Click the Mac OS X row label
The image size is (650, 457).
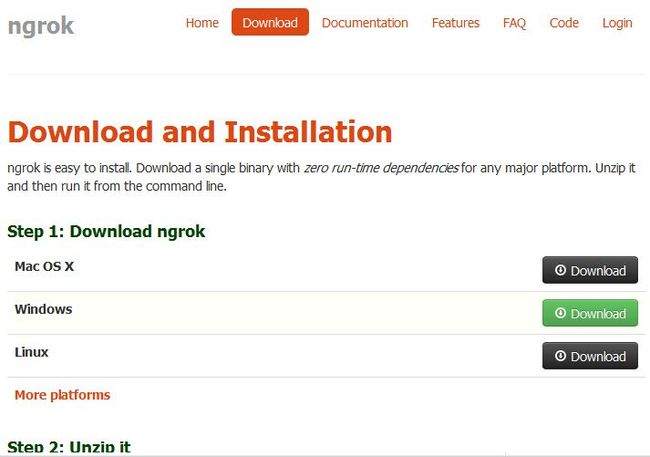pos(44,266)
